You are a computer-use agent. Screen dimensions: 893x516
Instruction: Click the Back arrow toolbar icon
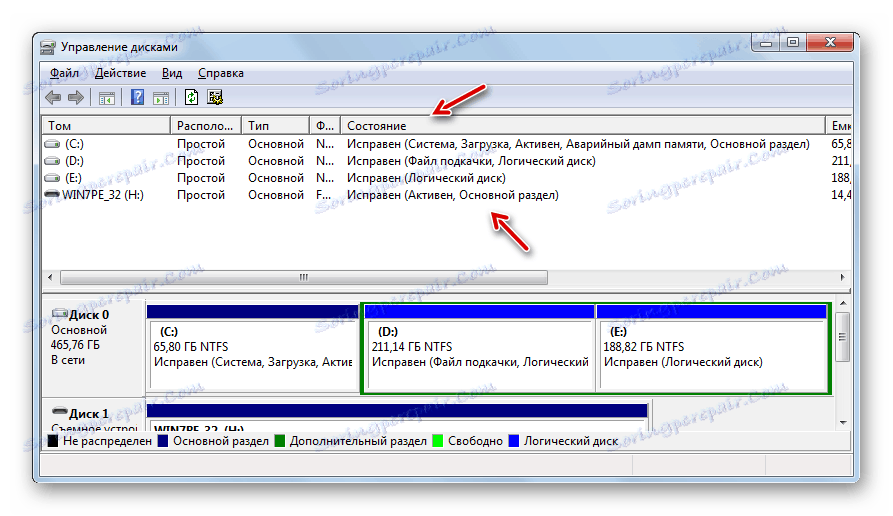(53, 97)
